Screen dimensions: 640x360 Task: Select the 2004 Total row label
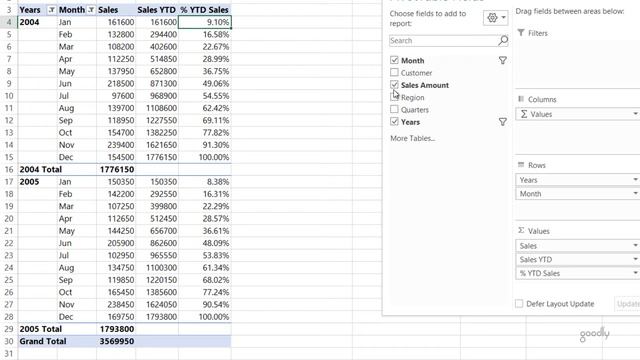coord(40,169)
